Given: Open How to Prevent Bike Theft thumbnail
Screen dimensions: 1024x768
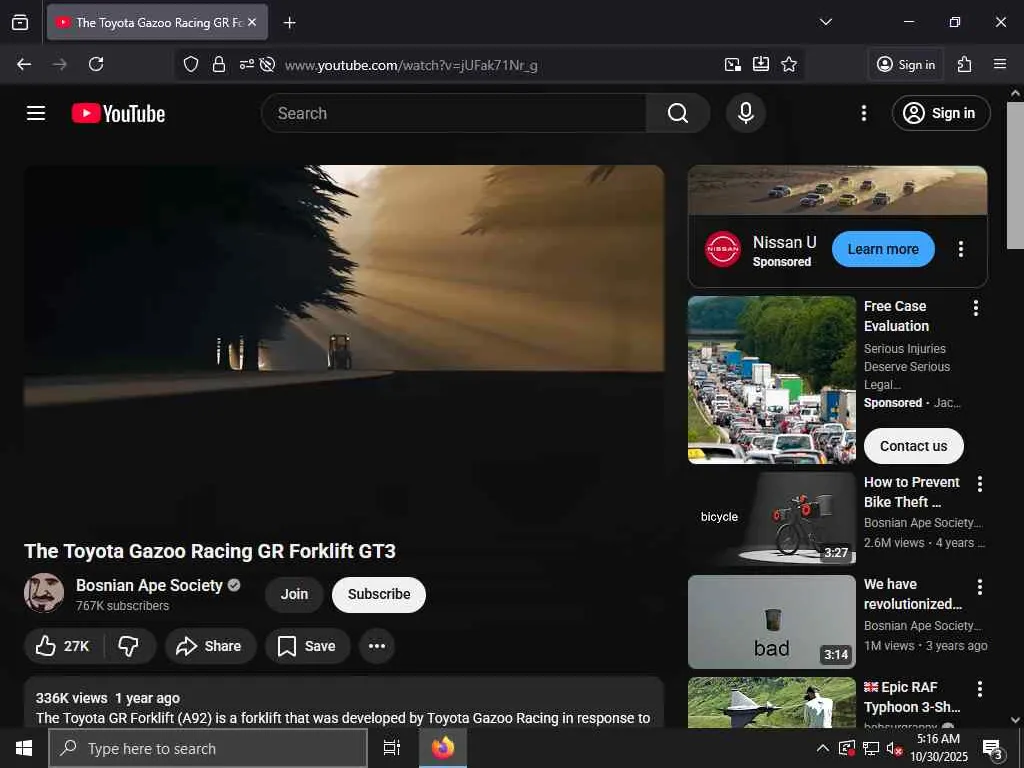Looking at the screenshot, I should click(771, 519).
